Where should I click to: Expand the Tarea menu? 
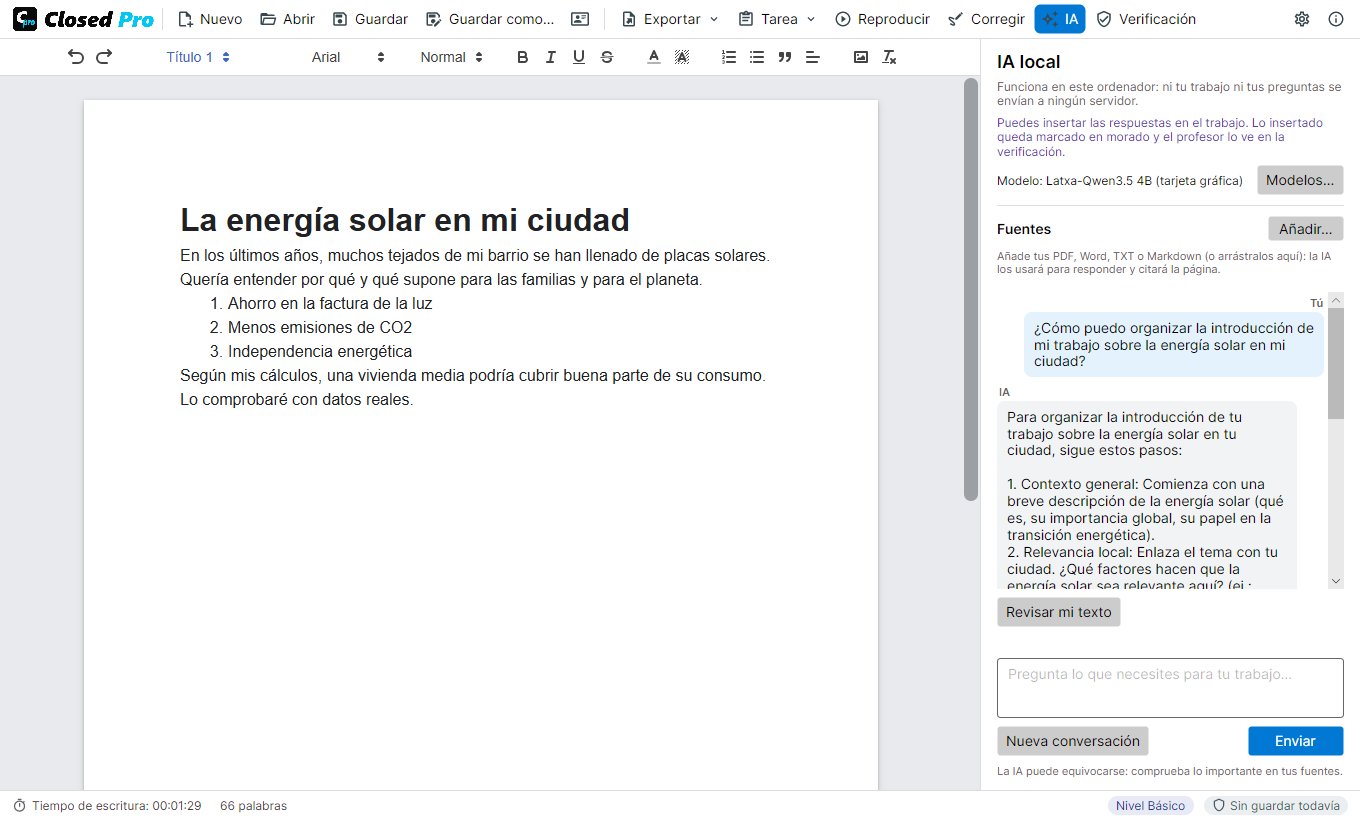(777, 19)
